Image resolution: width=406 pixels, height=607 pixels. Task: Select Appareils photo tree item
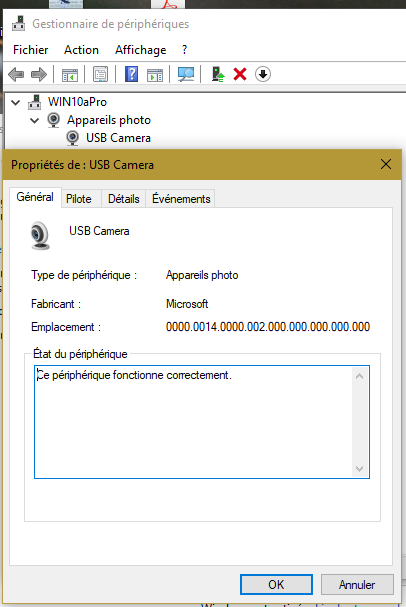tap(109, 120)
